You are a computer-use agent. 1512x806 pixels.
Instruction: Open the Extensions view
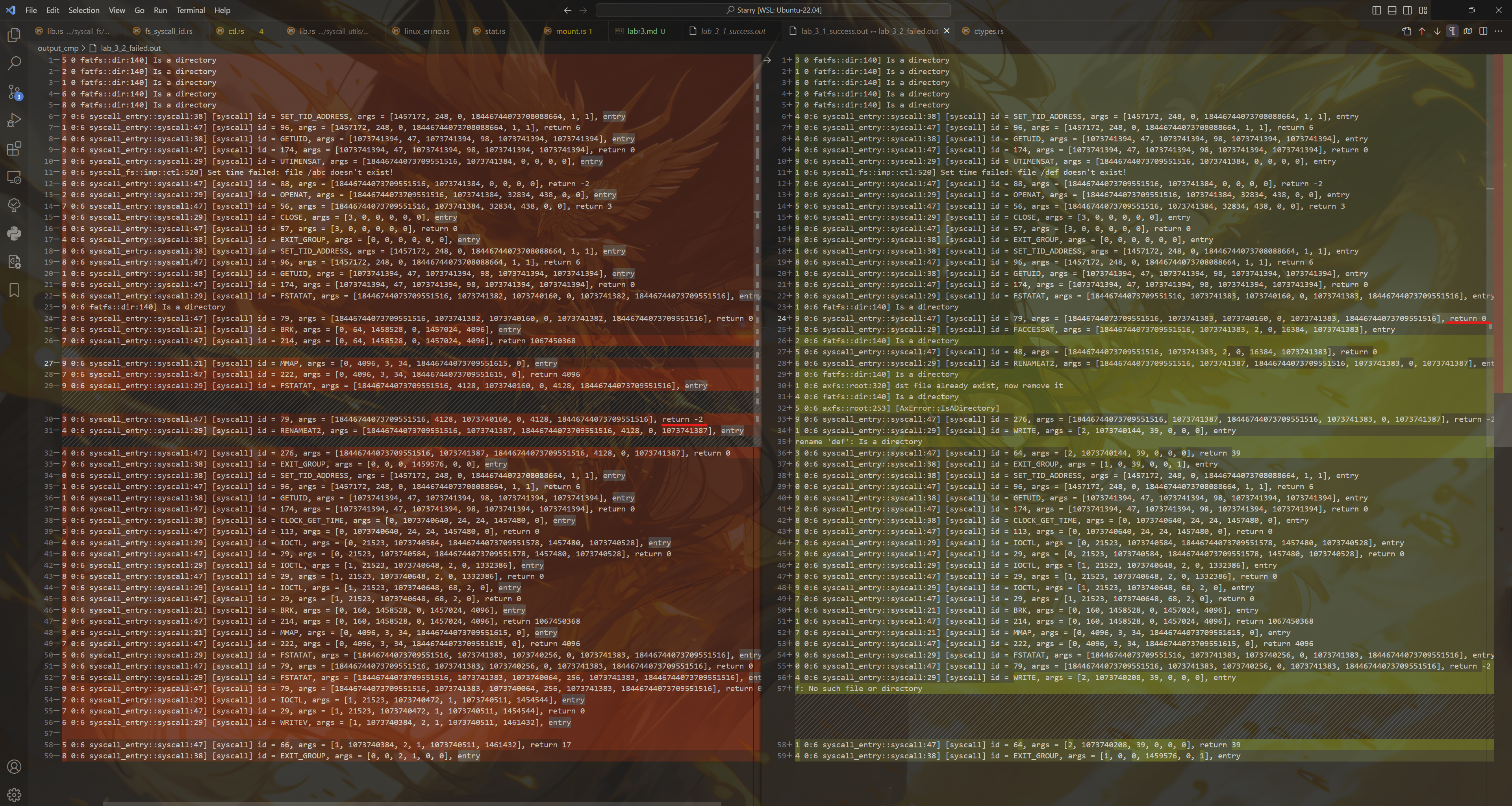14,148
